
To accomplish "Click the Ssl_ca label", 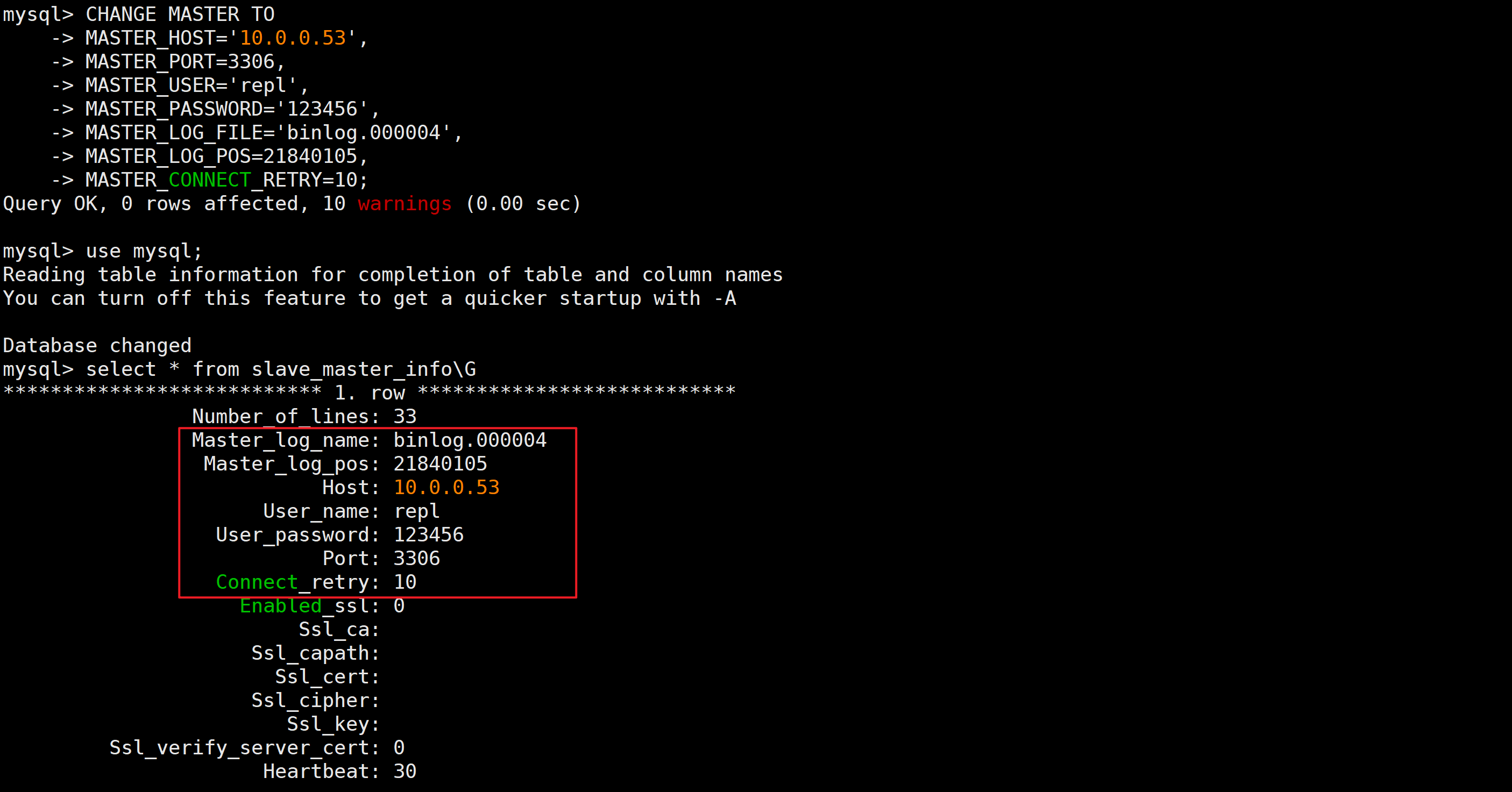I will pyautogui.click(x=339, y=630).
